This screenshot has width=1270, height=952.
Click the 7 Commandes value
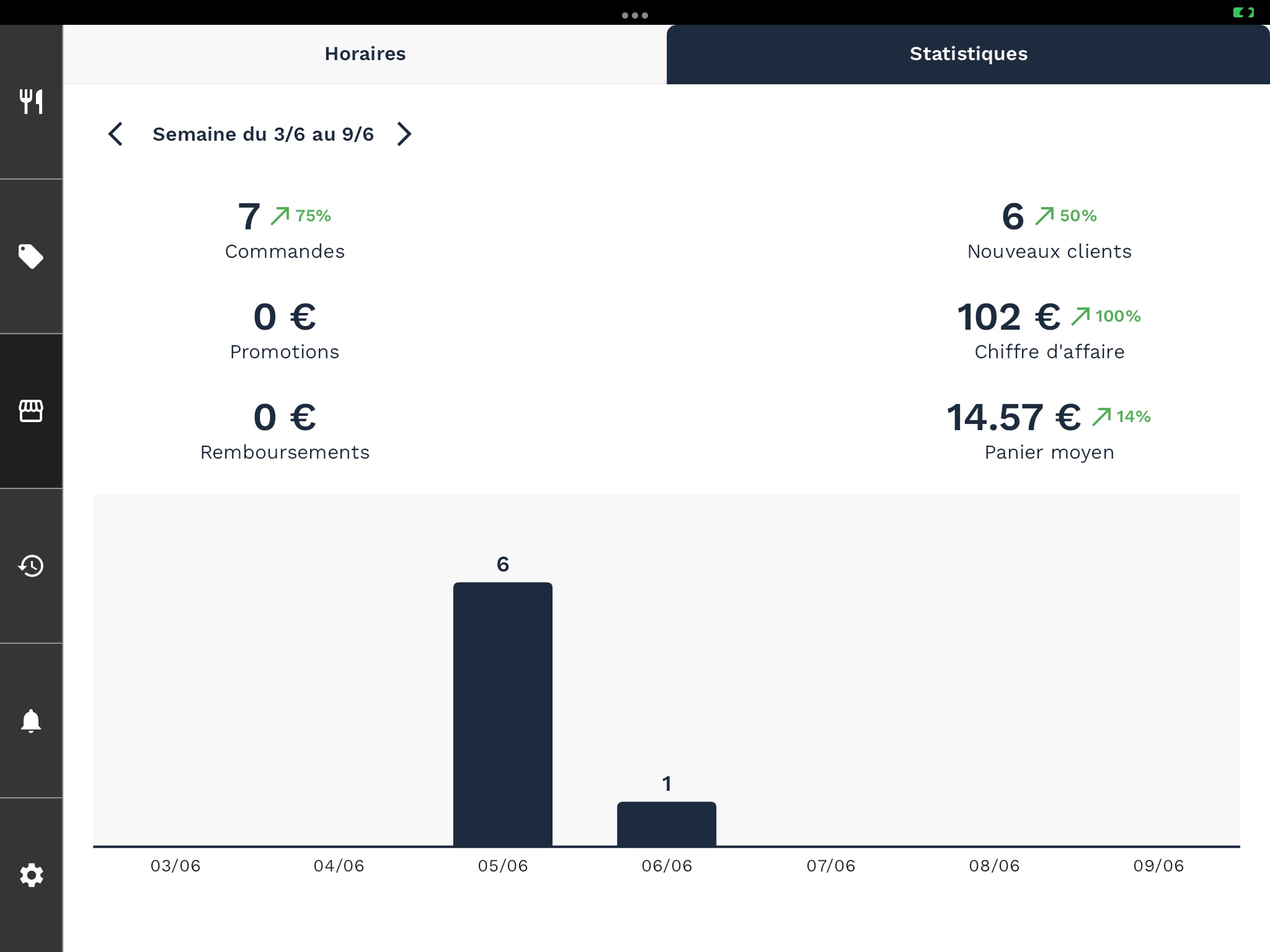(249, 216)
